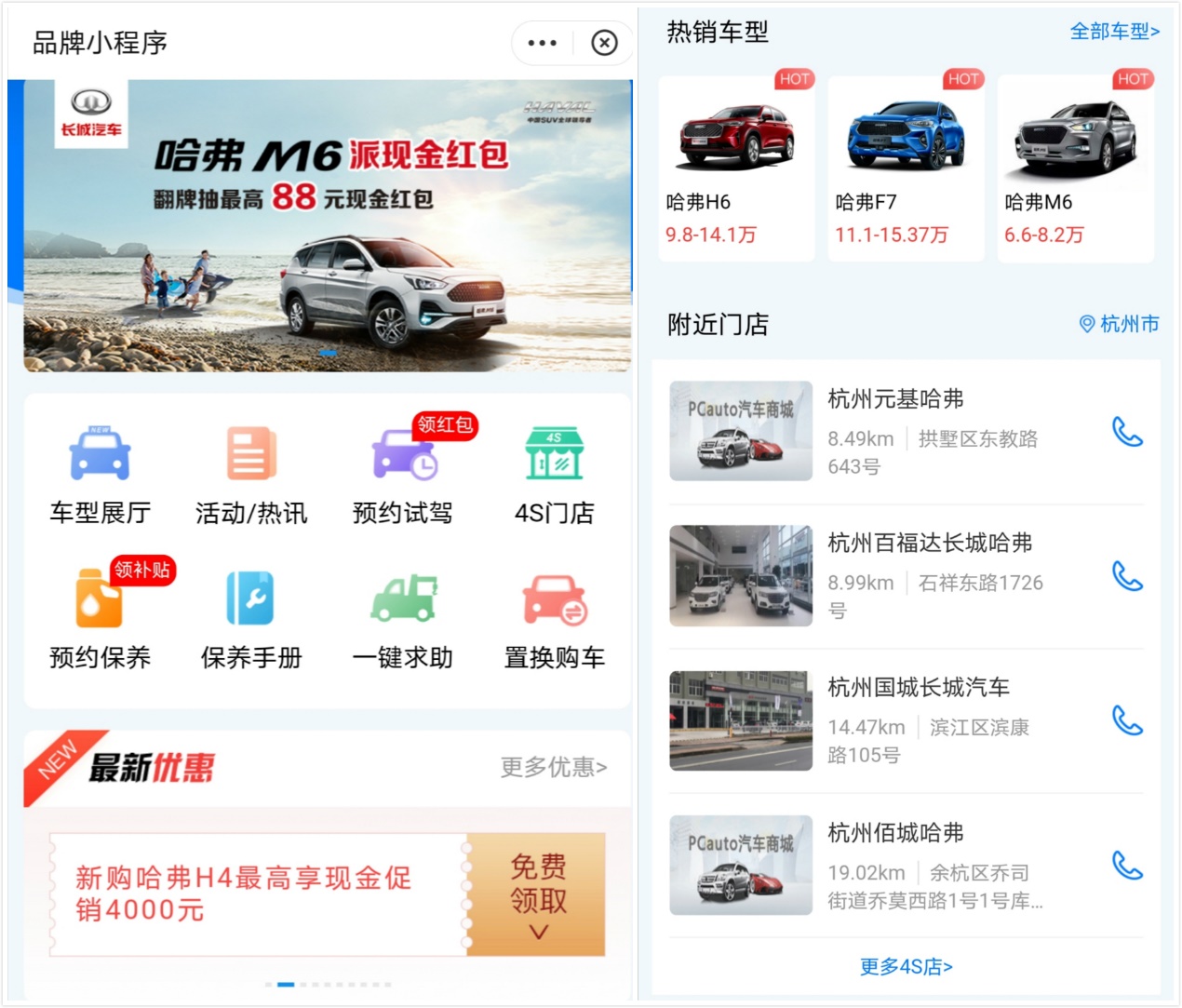
Task: Tap the 领补贴 badge on 预约保养
Action: pyautogui.click(x=142, y=569)
